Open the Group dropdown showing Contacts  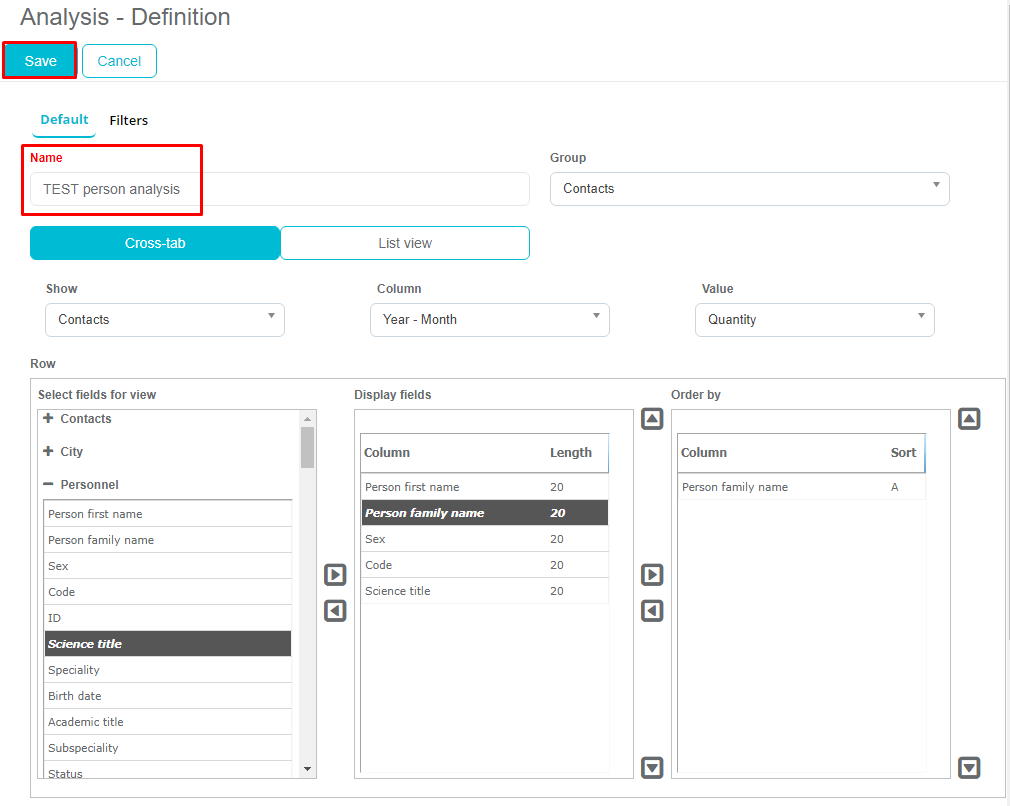pyautogui.click(x=749, y=189)
